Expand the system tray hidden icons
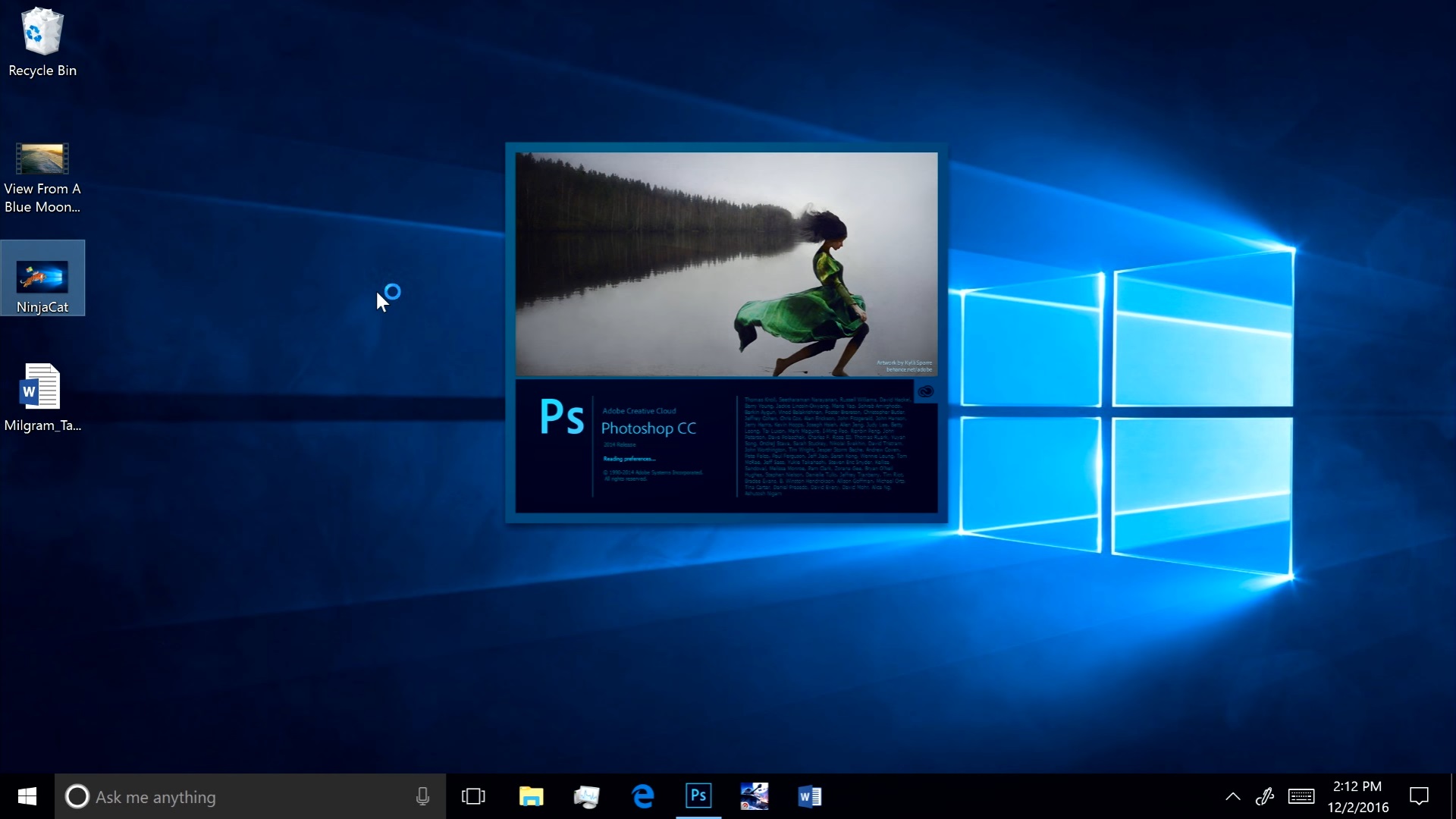The width and height of the screenshot is (1456, 819). coord(1232,796)
